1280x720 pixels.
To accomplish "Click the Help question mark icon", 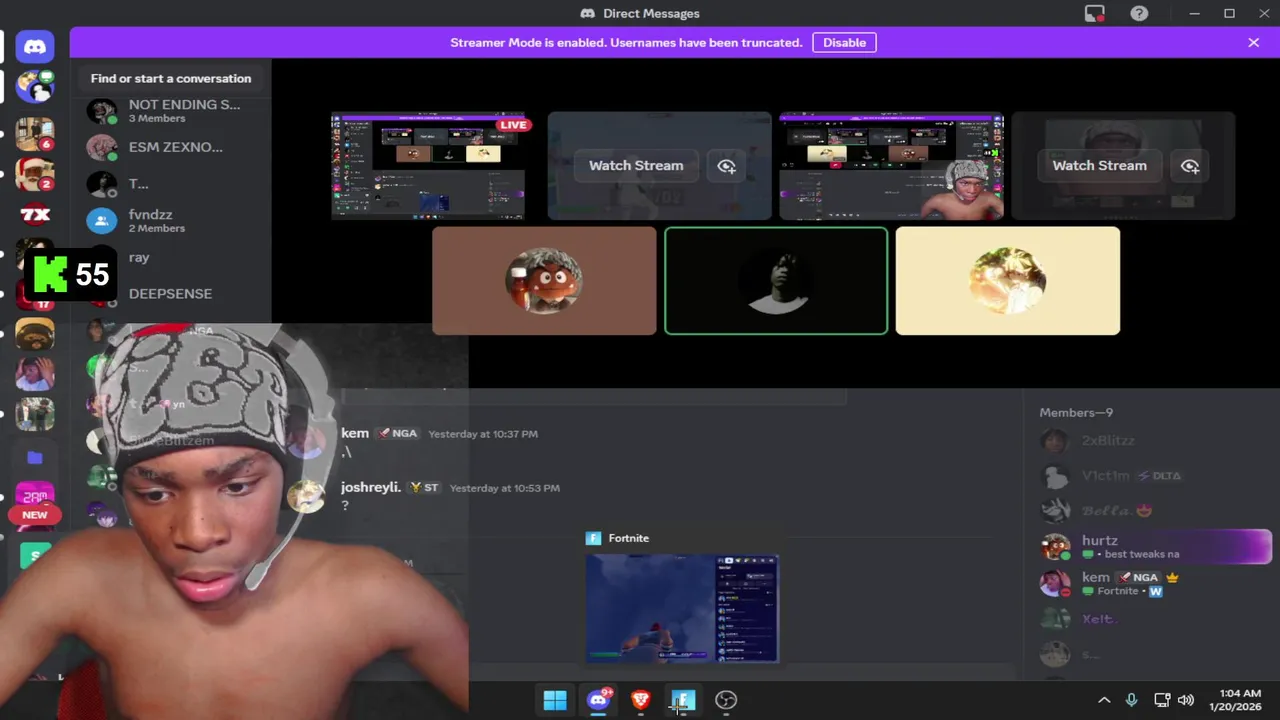I will coord(1139,13).
